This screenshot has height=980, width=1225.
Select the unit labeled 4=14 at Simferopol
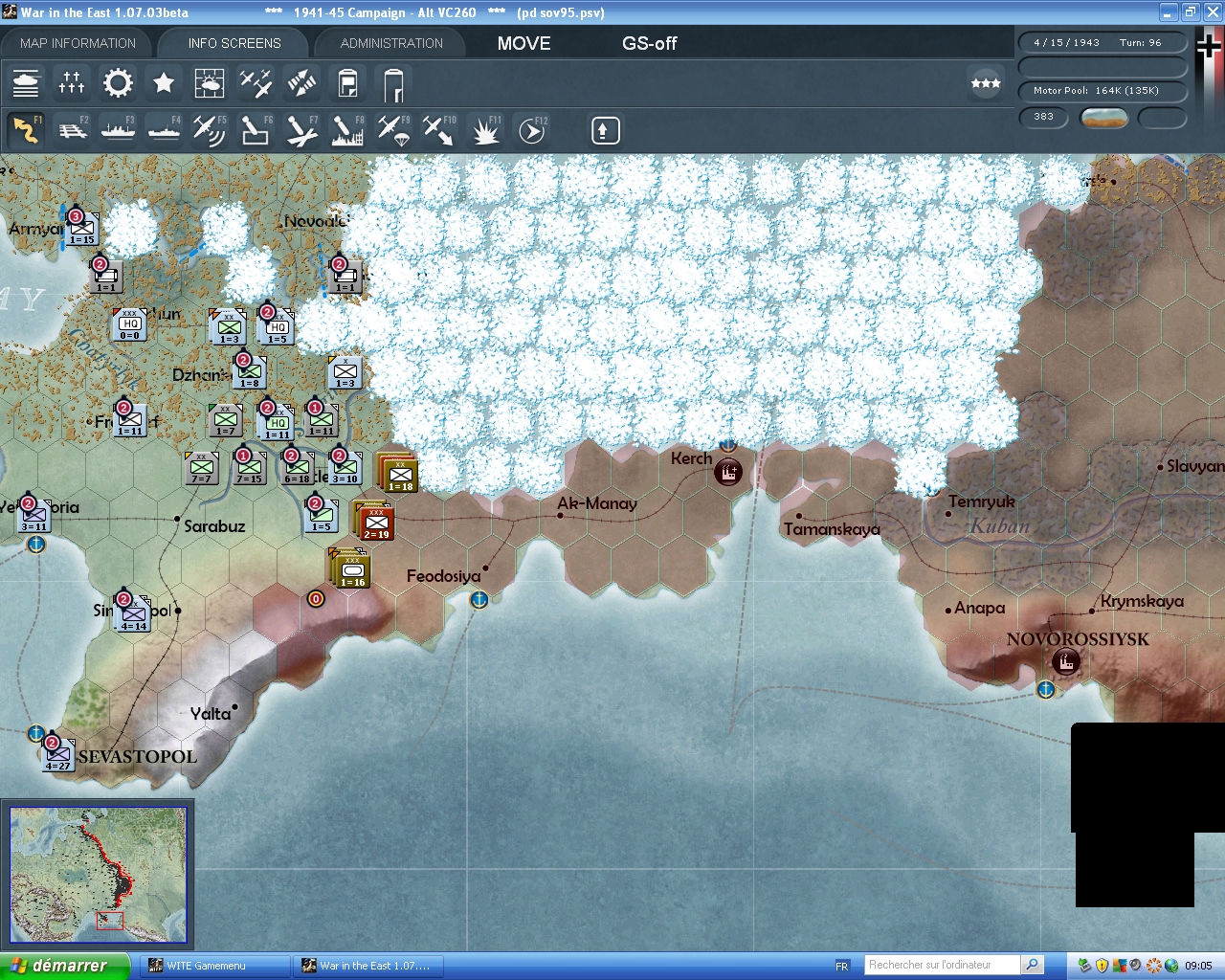(133, 614)
